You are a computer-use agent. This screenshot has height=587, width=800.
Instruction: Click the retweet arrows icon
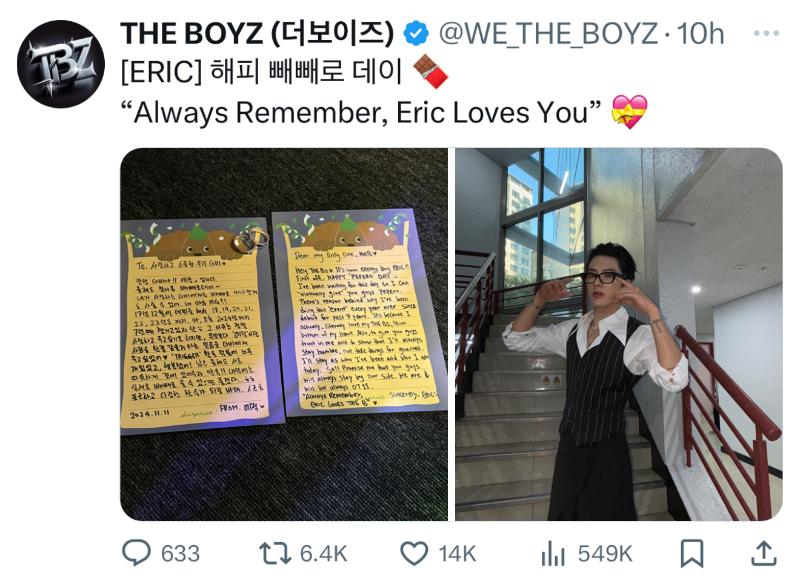pyautogui.click(x=275, y=553)
